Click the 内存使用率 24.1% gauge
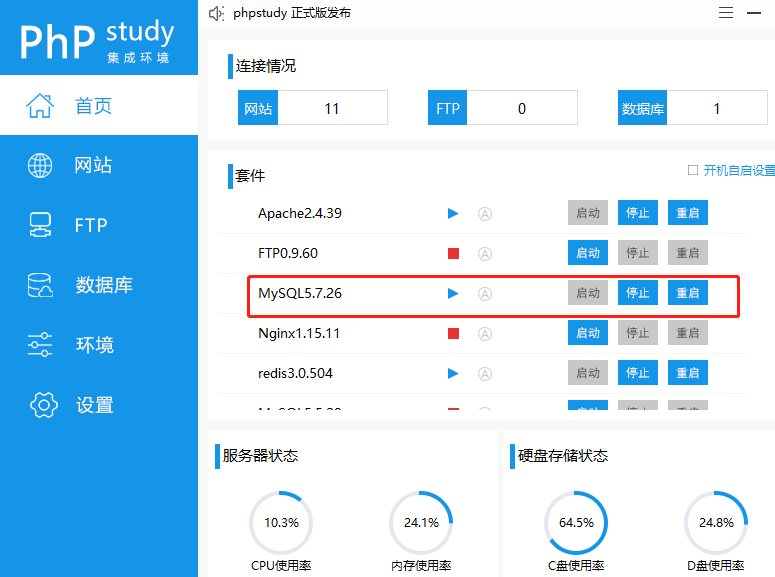Screen dimensions: 775x577 421,523
